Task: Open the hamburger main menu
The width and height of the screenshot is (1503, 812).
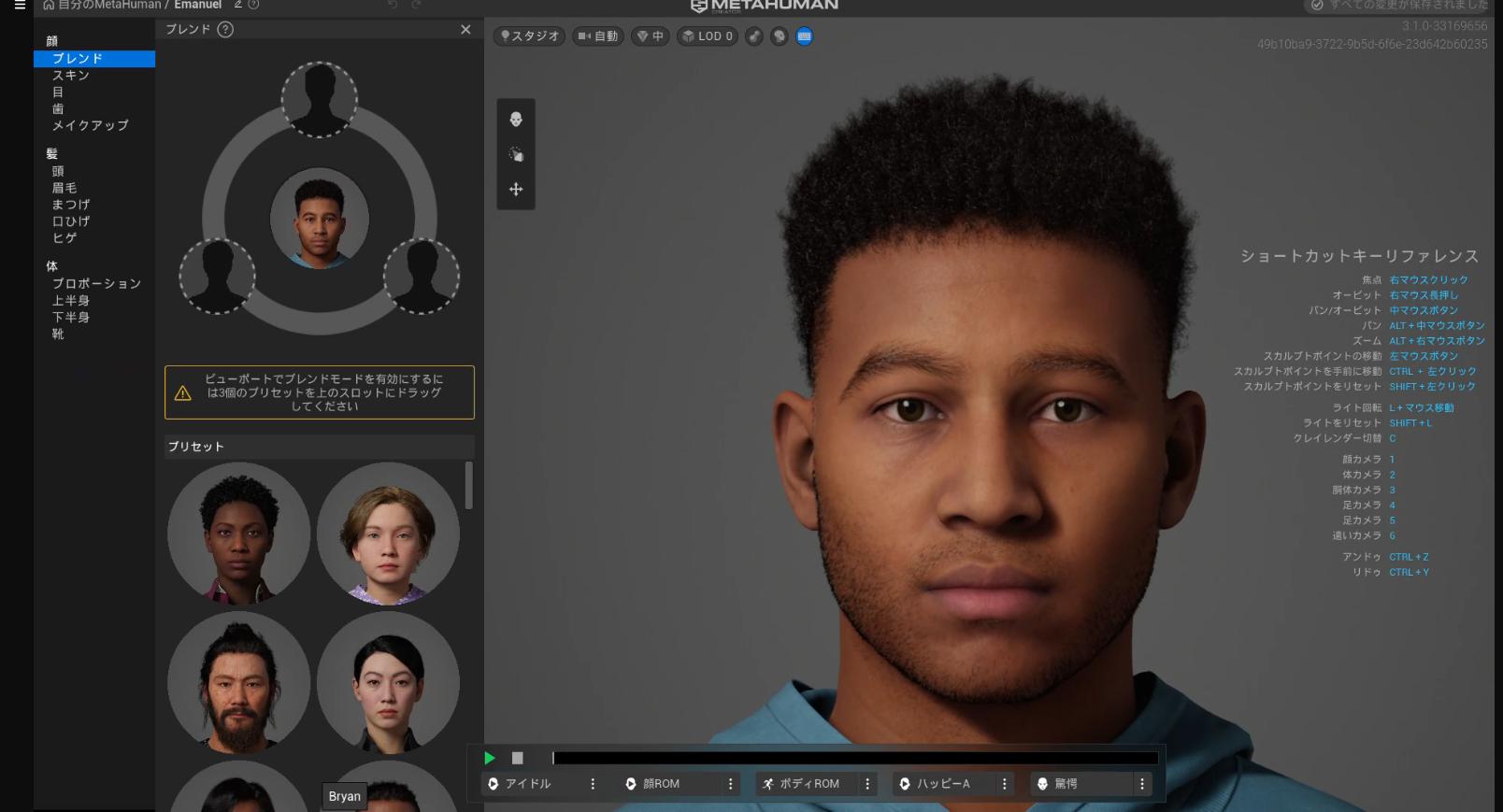Action: (20, 5)
